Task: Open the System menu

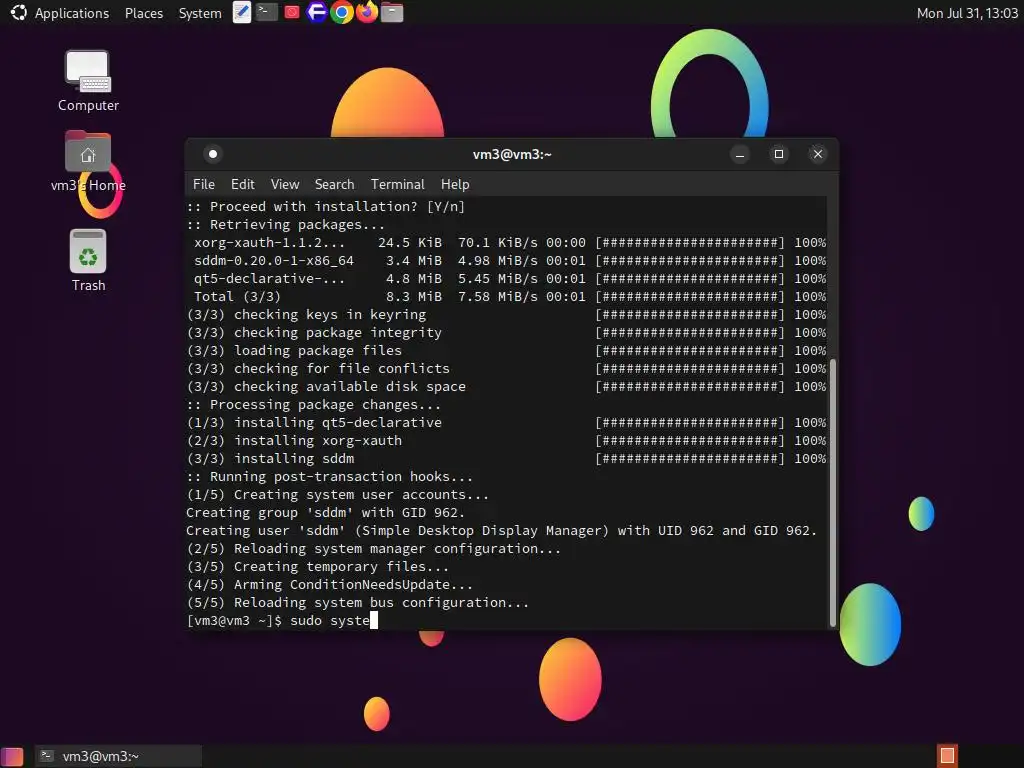Action: (200, 13)
